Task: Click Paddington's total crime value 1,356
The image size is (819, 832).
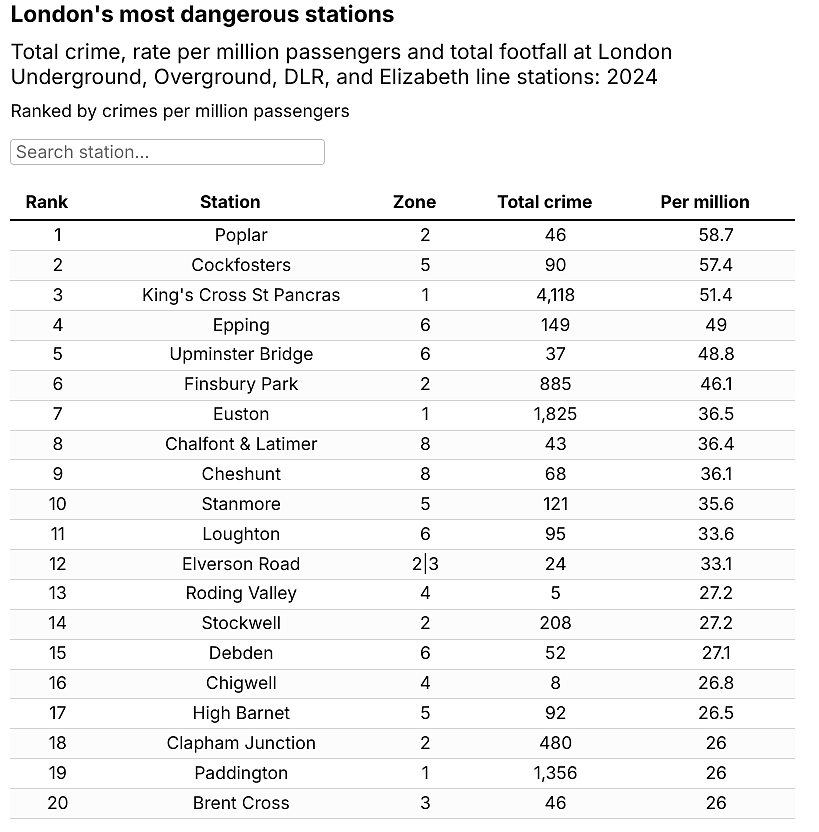Action: point(555,773)
